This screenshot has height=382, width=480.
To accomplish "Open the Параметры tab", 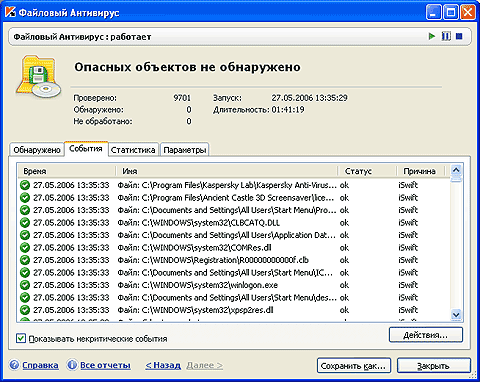I will [184, 150].
